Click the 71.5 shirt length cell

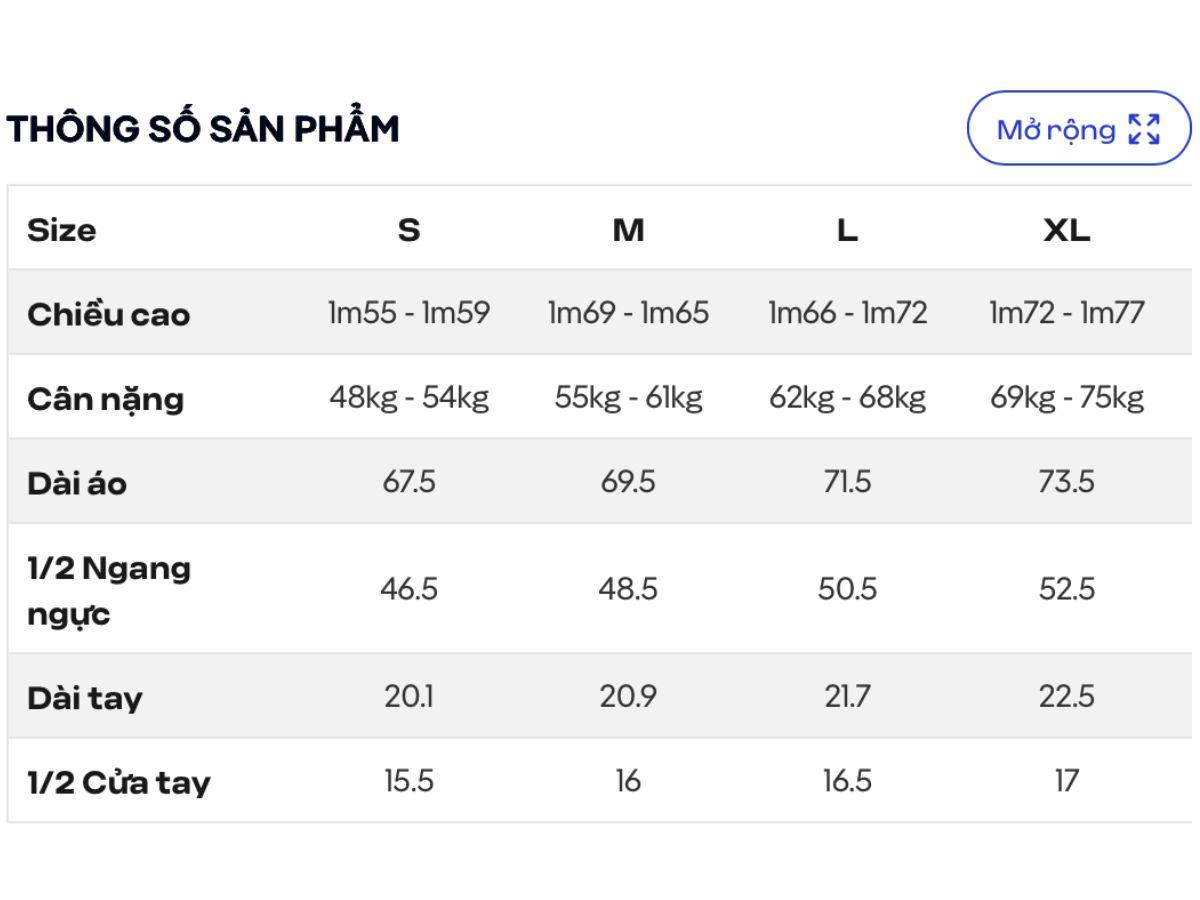coord(847,482)
